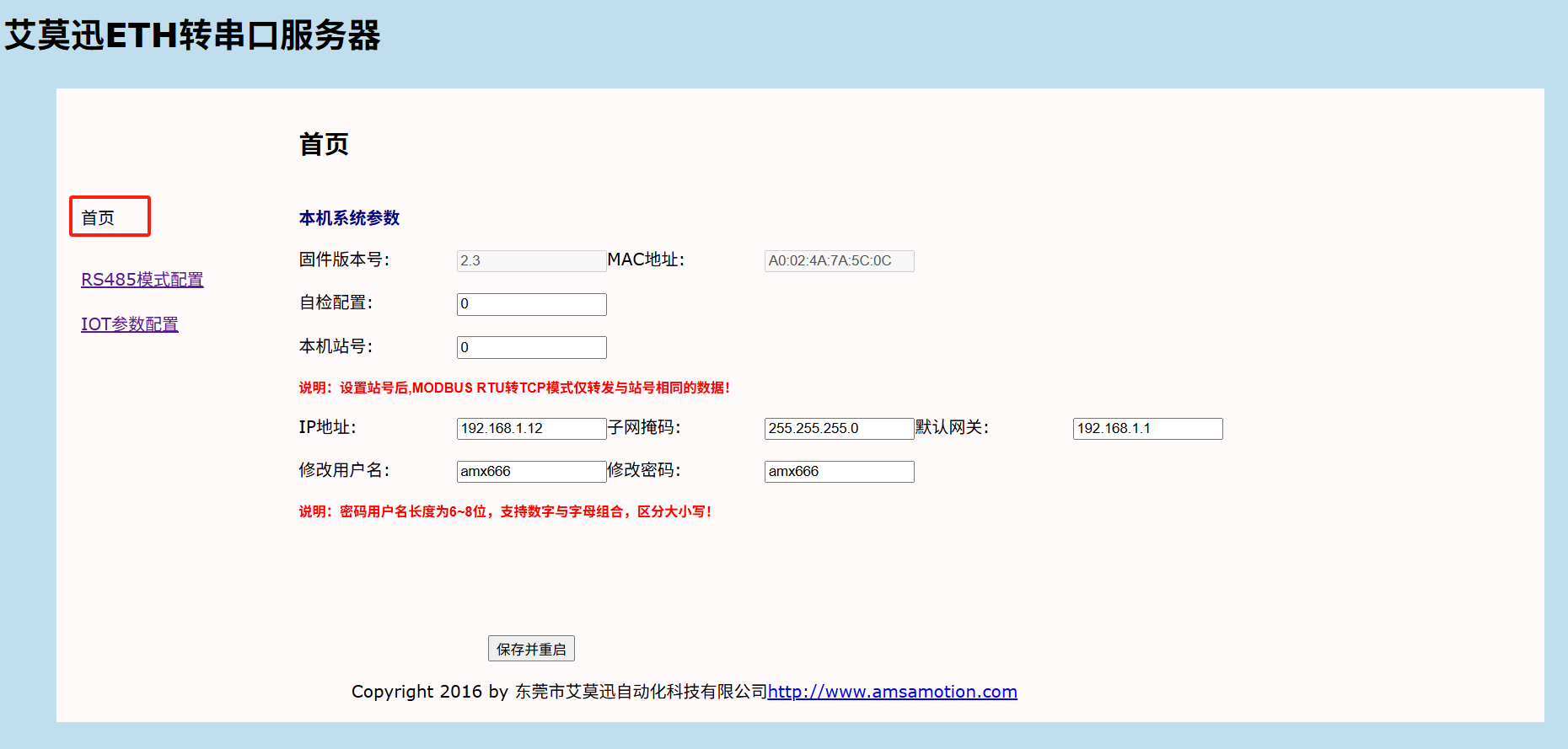Click the 固件版本号 field showing 2.3
1568x749 pixels.
coord(531,261)
